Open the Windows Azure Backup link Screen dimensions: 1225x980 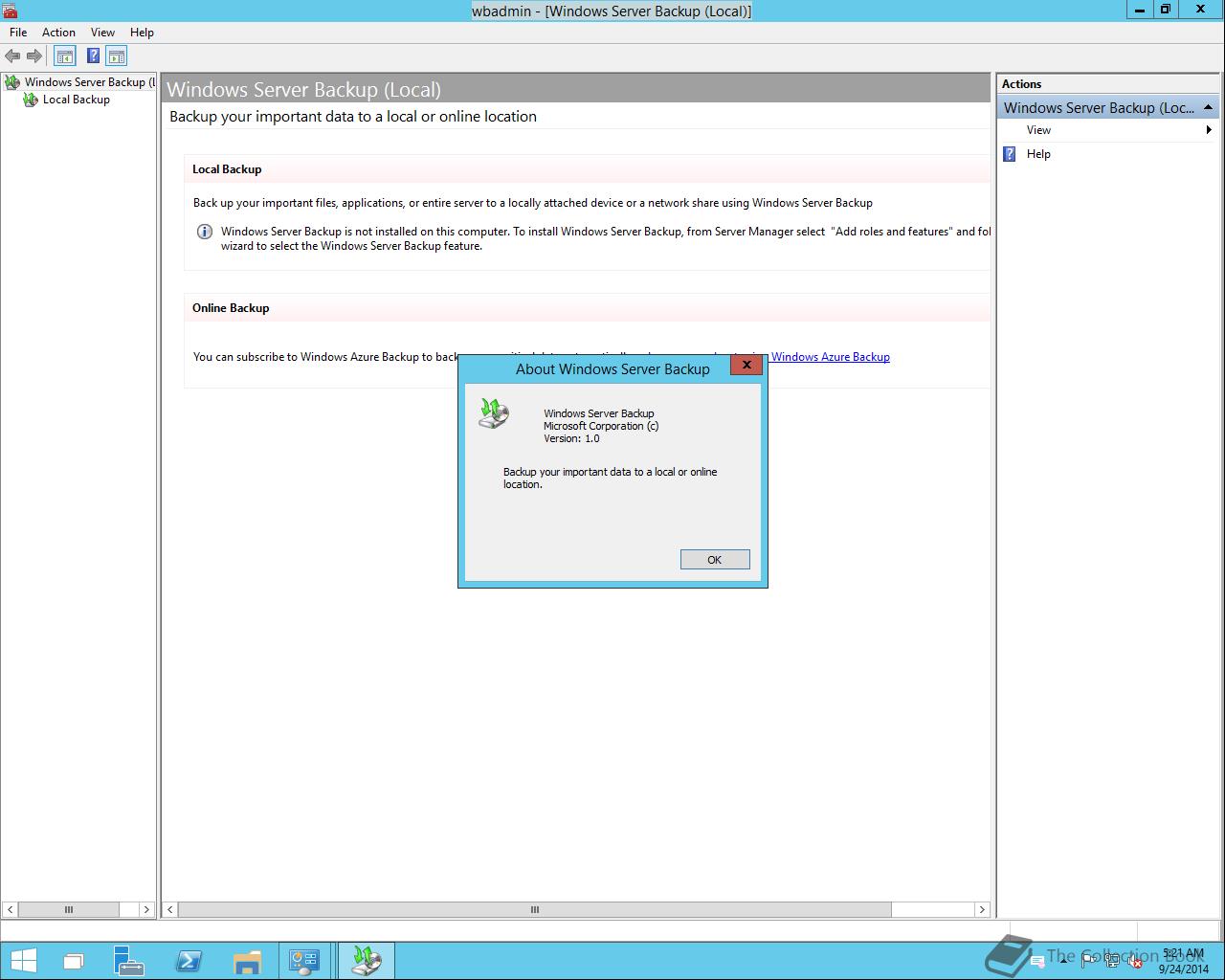[x=831, y=357]
